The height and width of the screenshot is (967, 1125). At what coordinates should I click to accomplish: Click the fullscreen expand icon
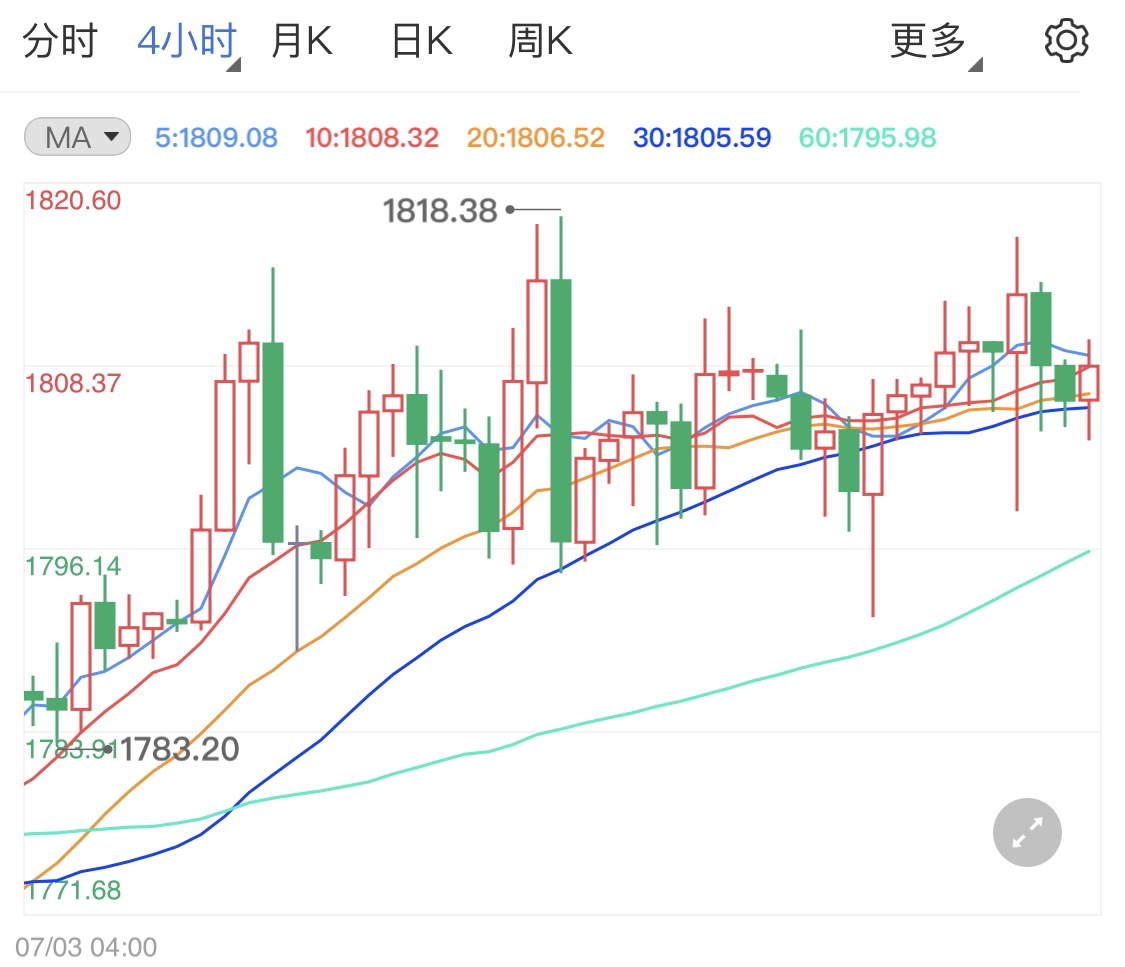click(x=1026, y=832)
